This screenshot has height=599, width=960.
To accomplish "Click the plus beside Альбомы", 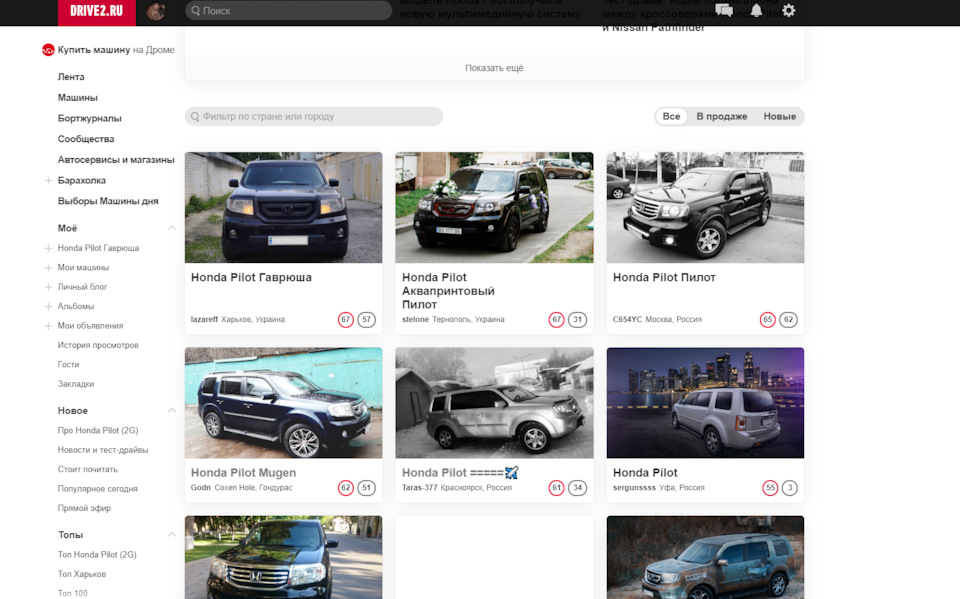I will pyautogui.click(x=48, y=306).
